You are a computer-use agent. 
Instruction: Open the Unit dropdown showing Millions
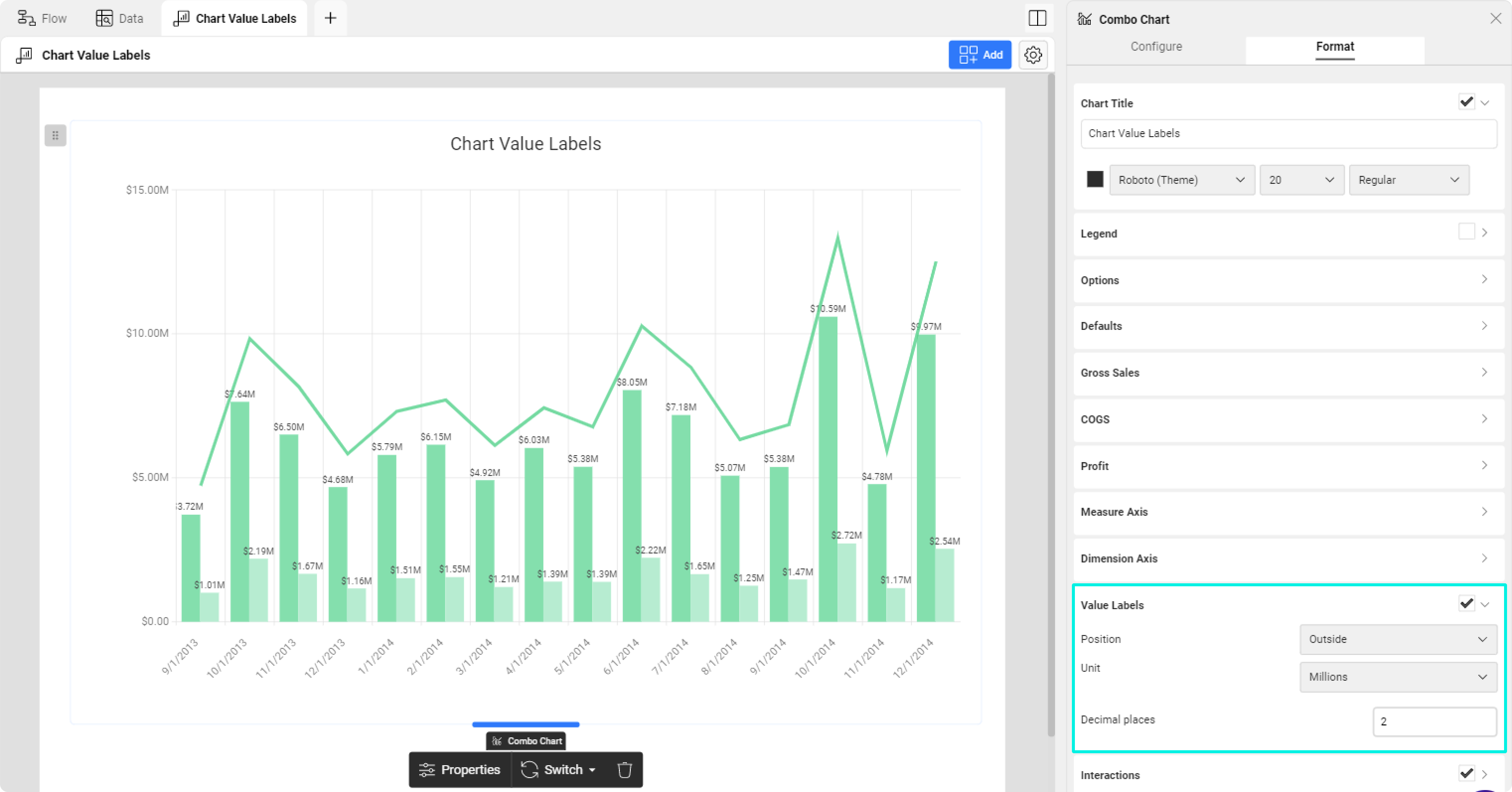coord(1398,677)
